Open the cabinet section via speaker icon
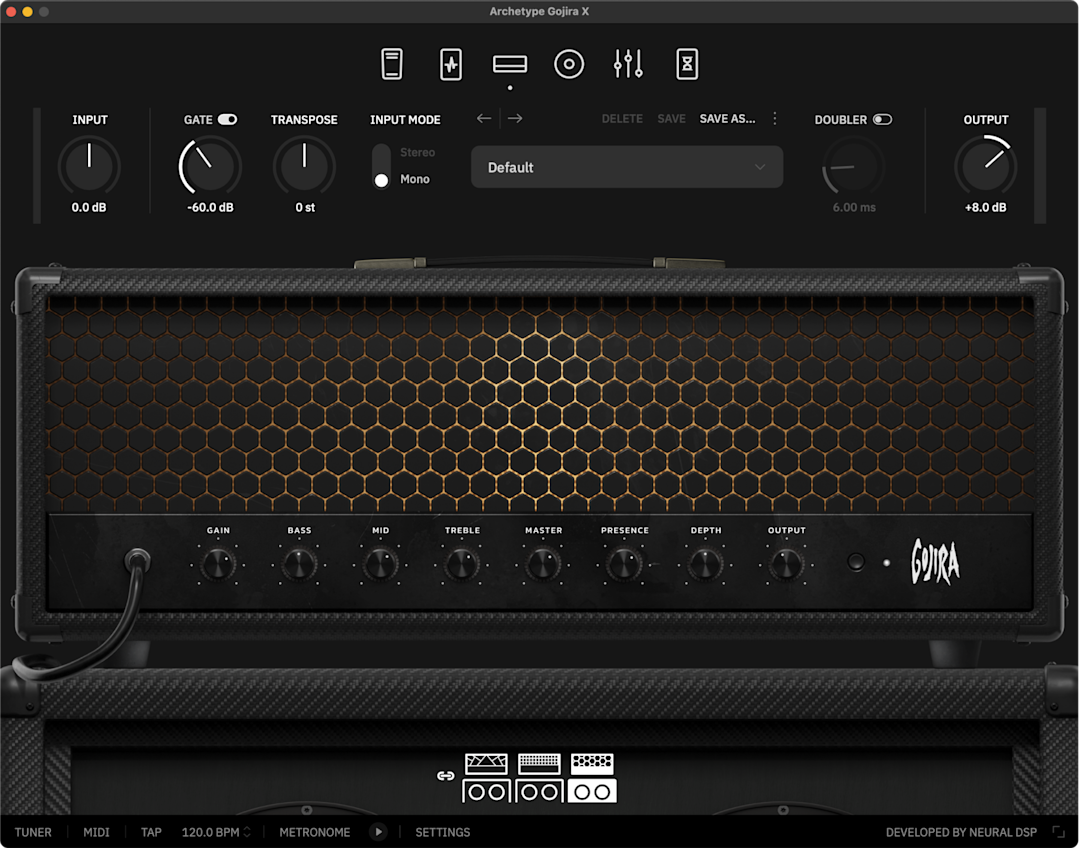Viewport: 1080px width, 848px height. pos(569,63)
